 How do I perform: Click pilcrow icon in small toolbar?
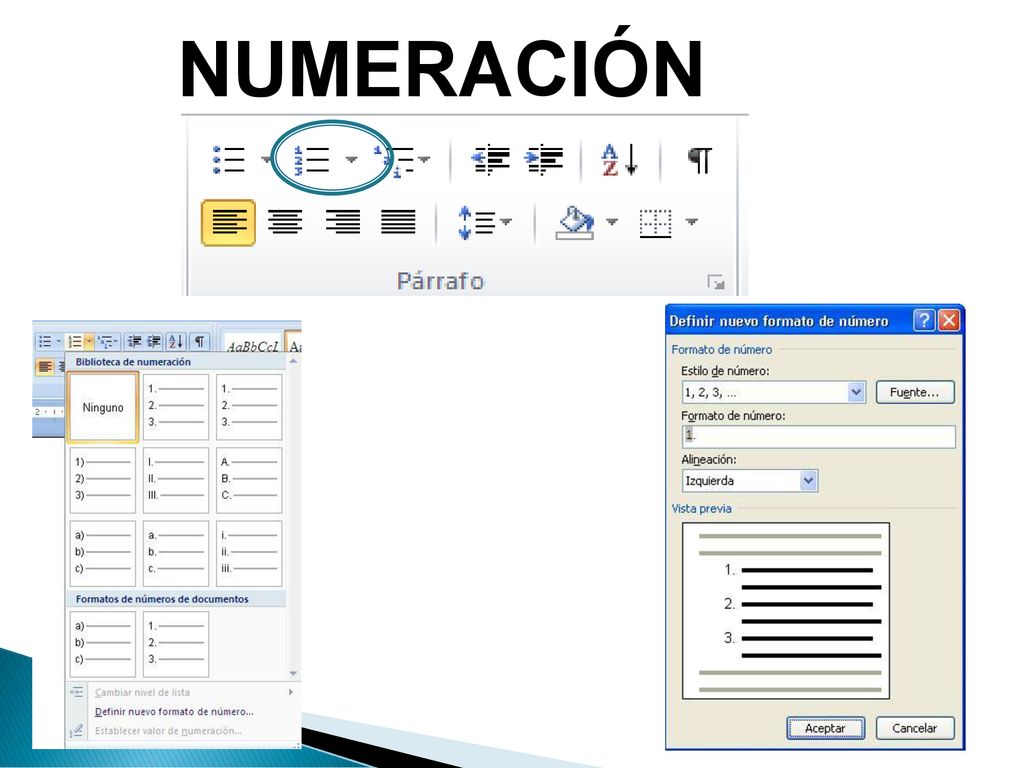coord(200,342)
